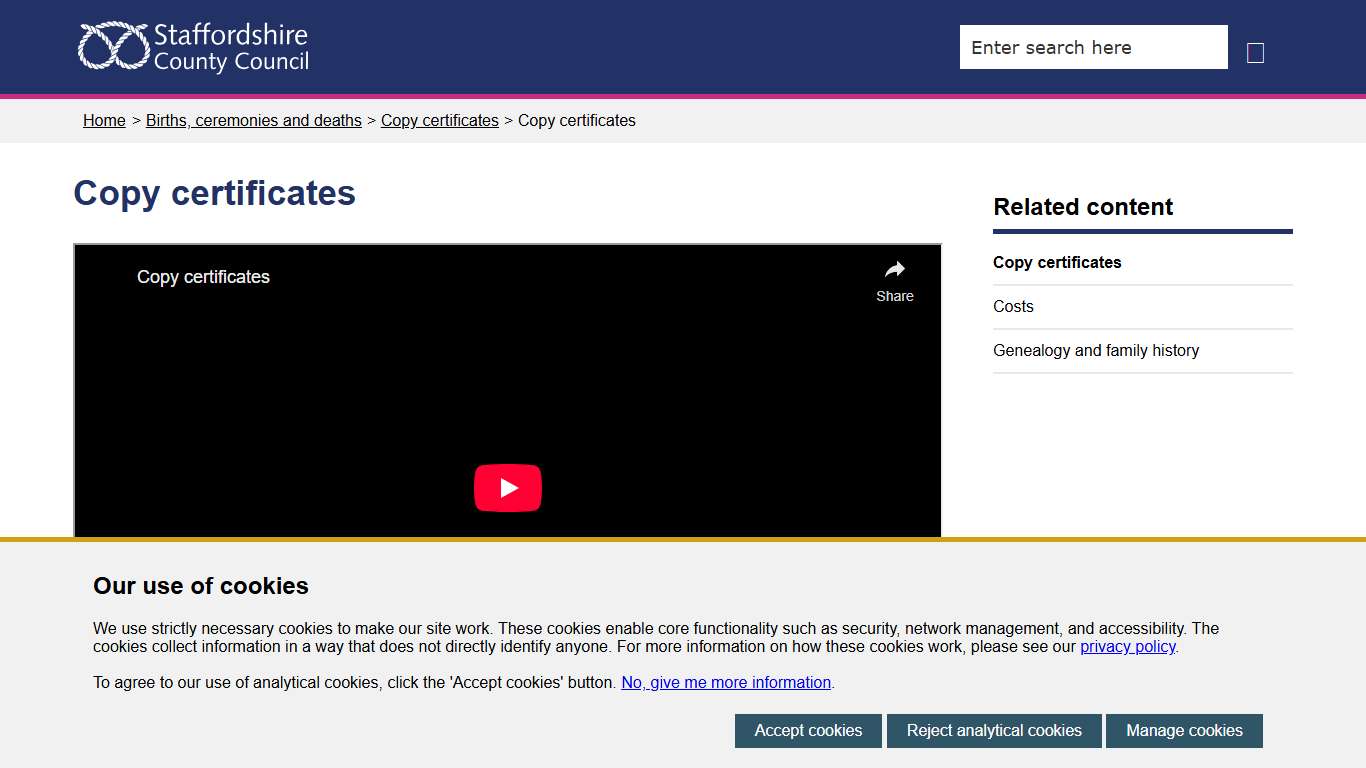Click the Staffordshire County Council logo
The height and width of the screenshot is (768, 1366).
pos(193,45)
